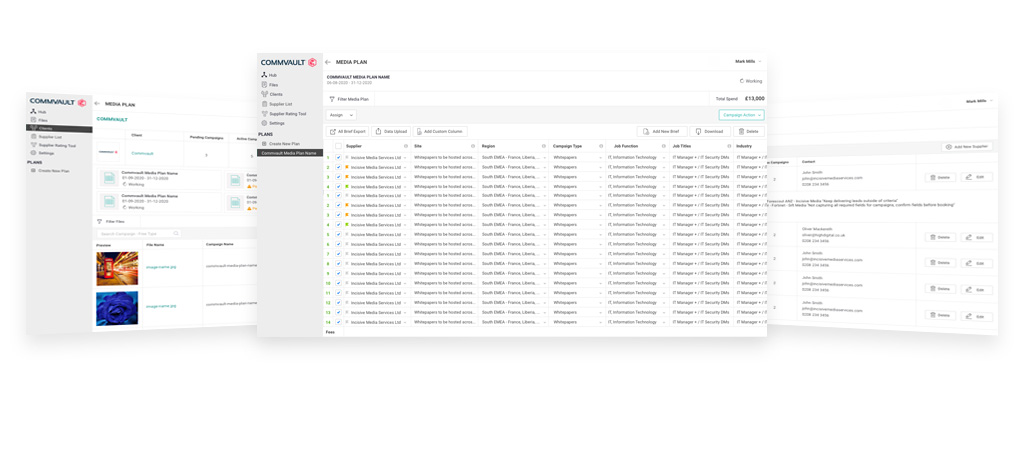This screenshot has height=450, width=1024.
Task: Toggle the checkbox in row 7
Action: tap(338, 253)
